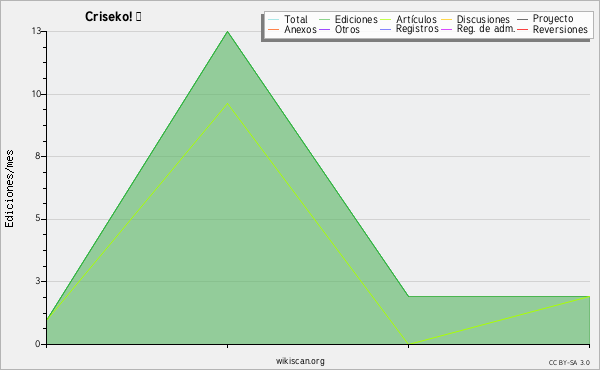
Task: Click the 5 y-axis value
Action: (38, 218)
